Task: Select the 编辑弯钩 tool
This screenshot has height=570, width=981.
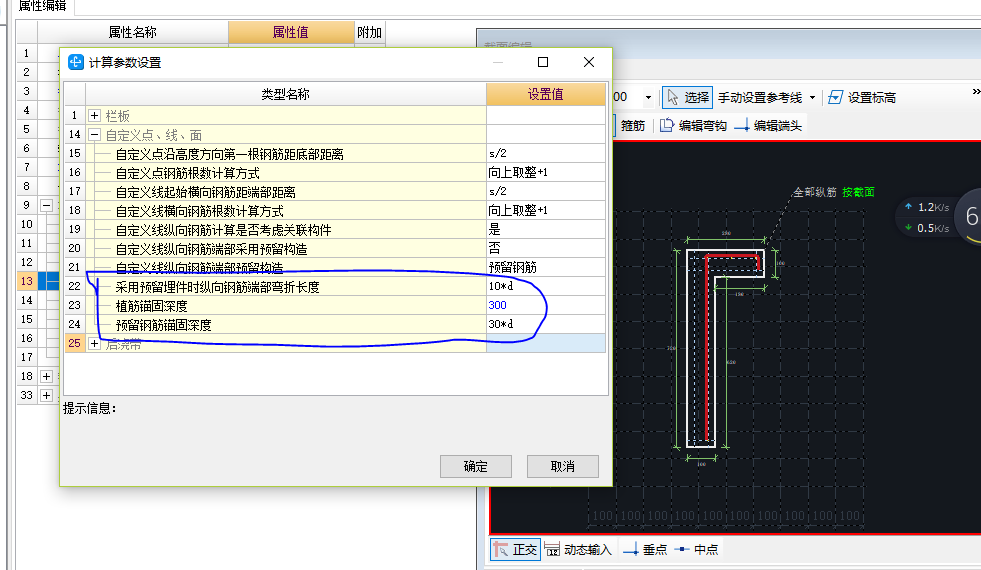Action: (x=693, y=126)
